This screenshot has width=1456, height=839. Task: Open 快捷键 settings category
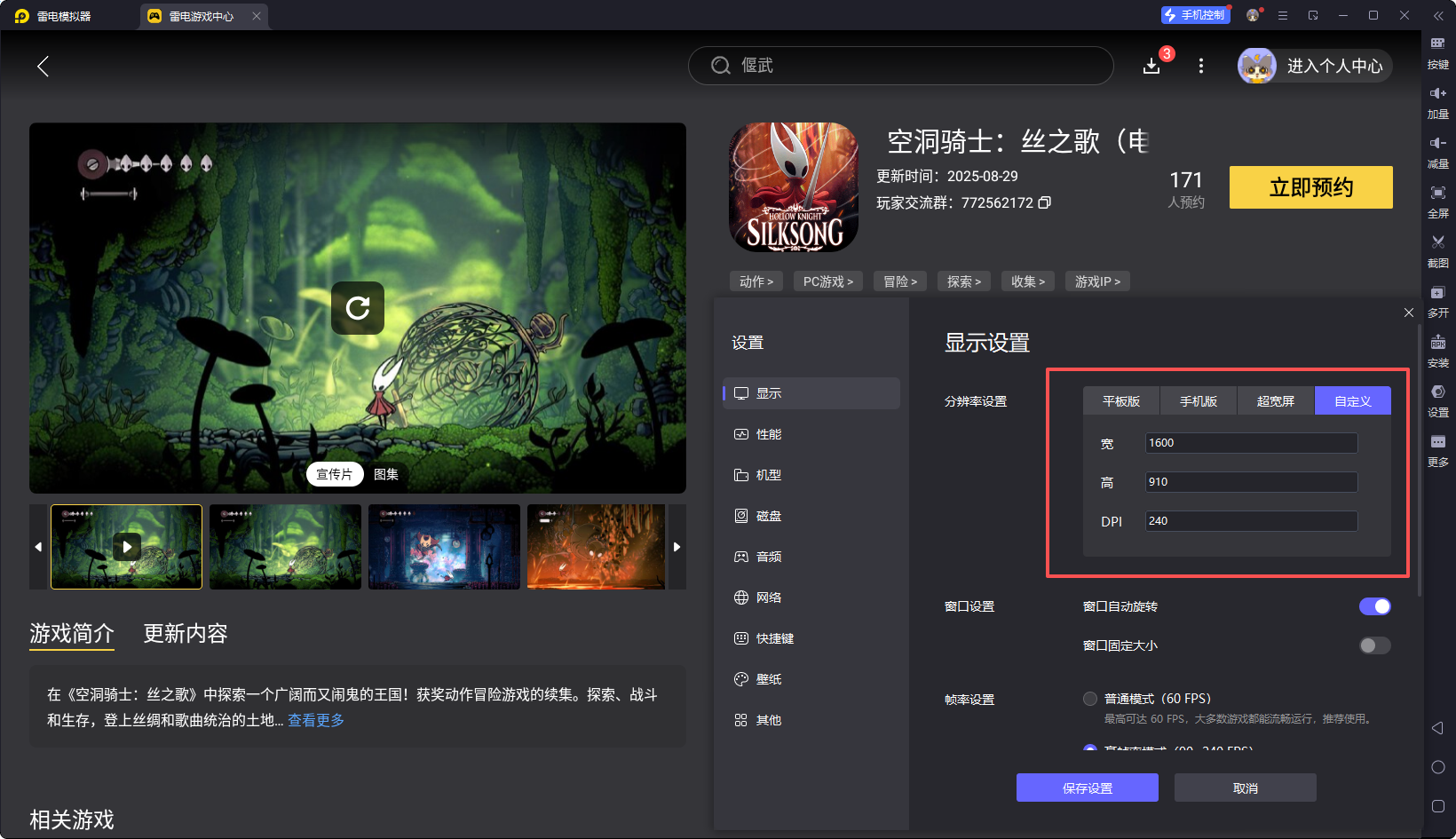point(811,638)
